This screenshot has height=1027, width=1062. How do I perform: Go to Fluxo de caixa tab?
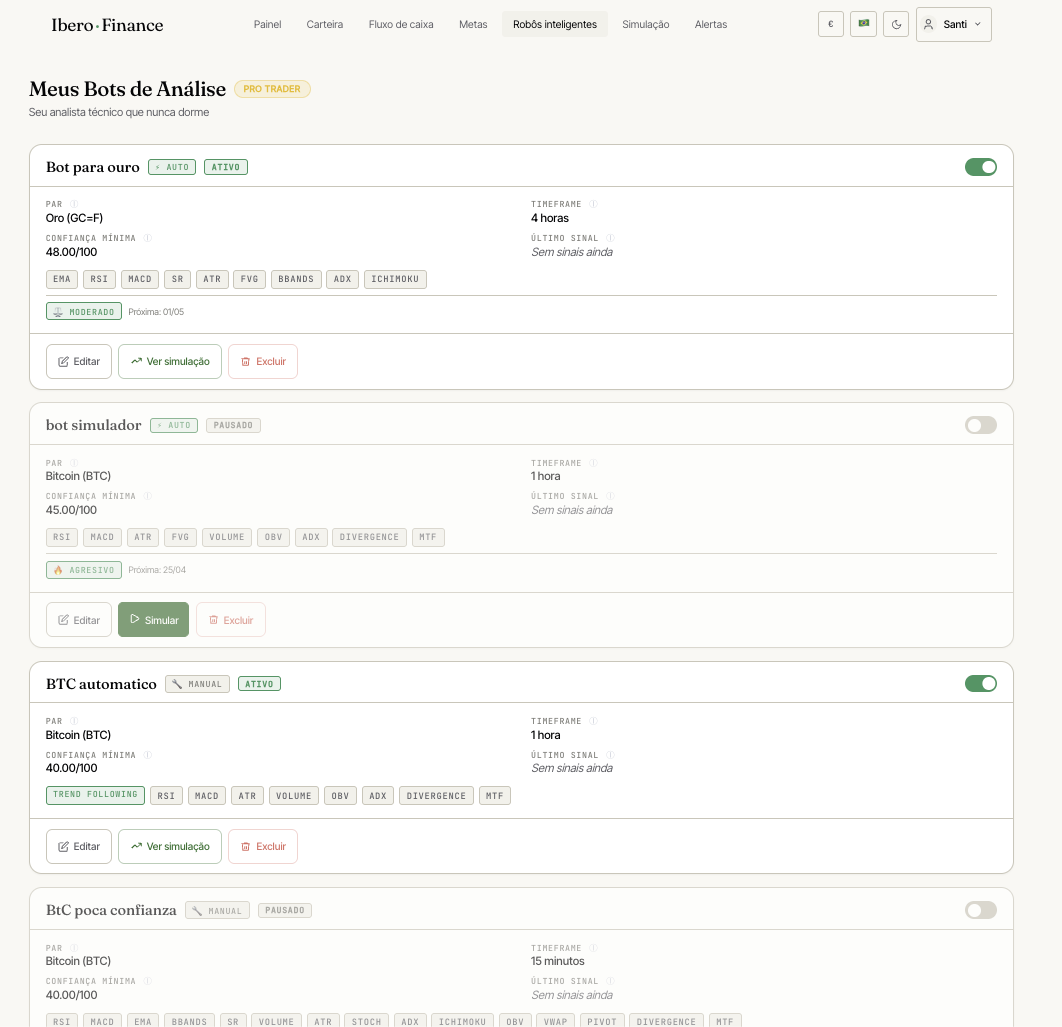(x=401, y=24)
